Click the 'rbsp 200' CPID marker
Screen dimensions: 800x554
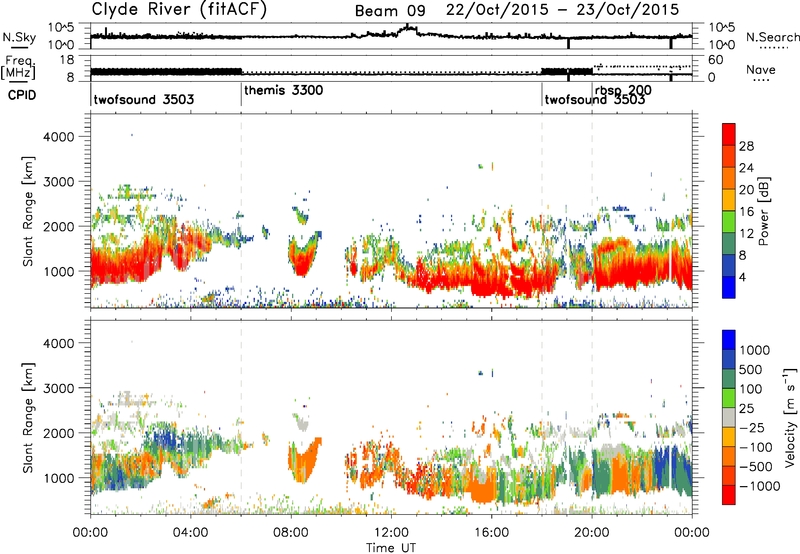(623, 90)
